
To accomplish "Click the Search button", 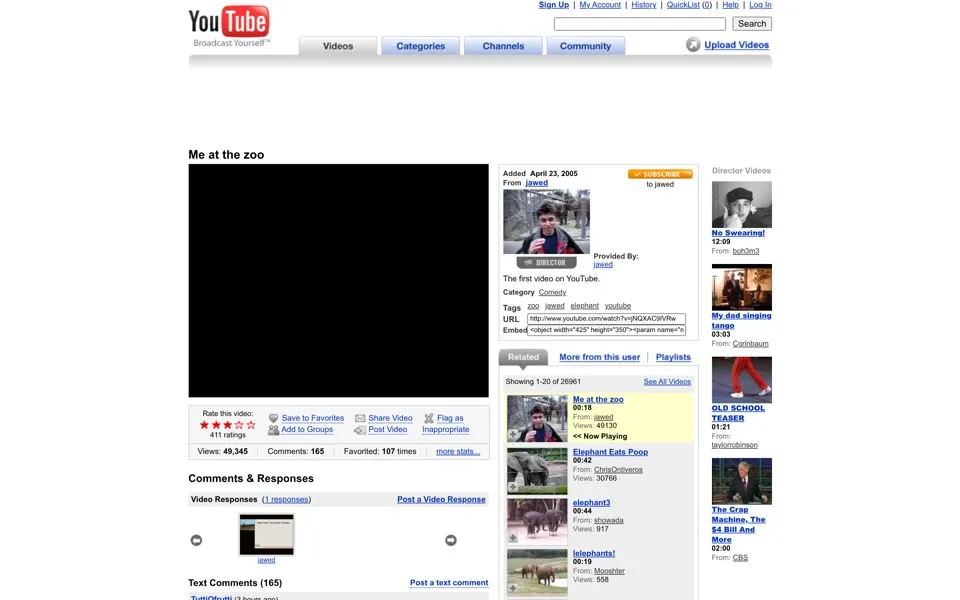I will (752, 24).
